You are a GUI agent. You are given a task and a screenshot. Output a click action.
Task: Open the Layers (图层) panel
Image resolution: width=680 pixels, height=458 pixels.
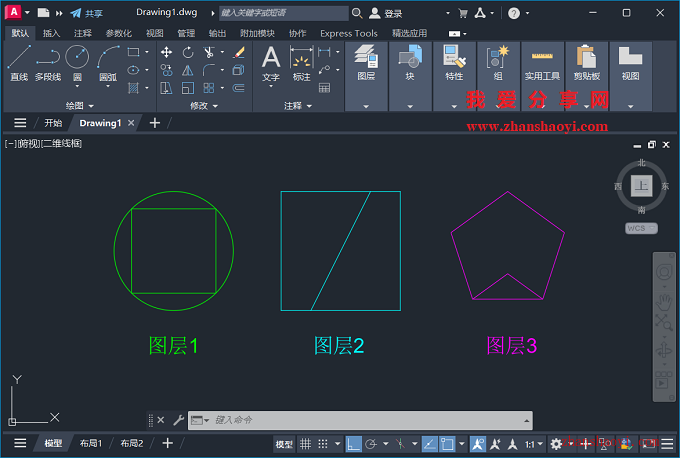[366, 76]
